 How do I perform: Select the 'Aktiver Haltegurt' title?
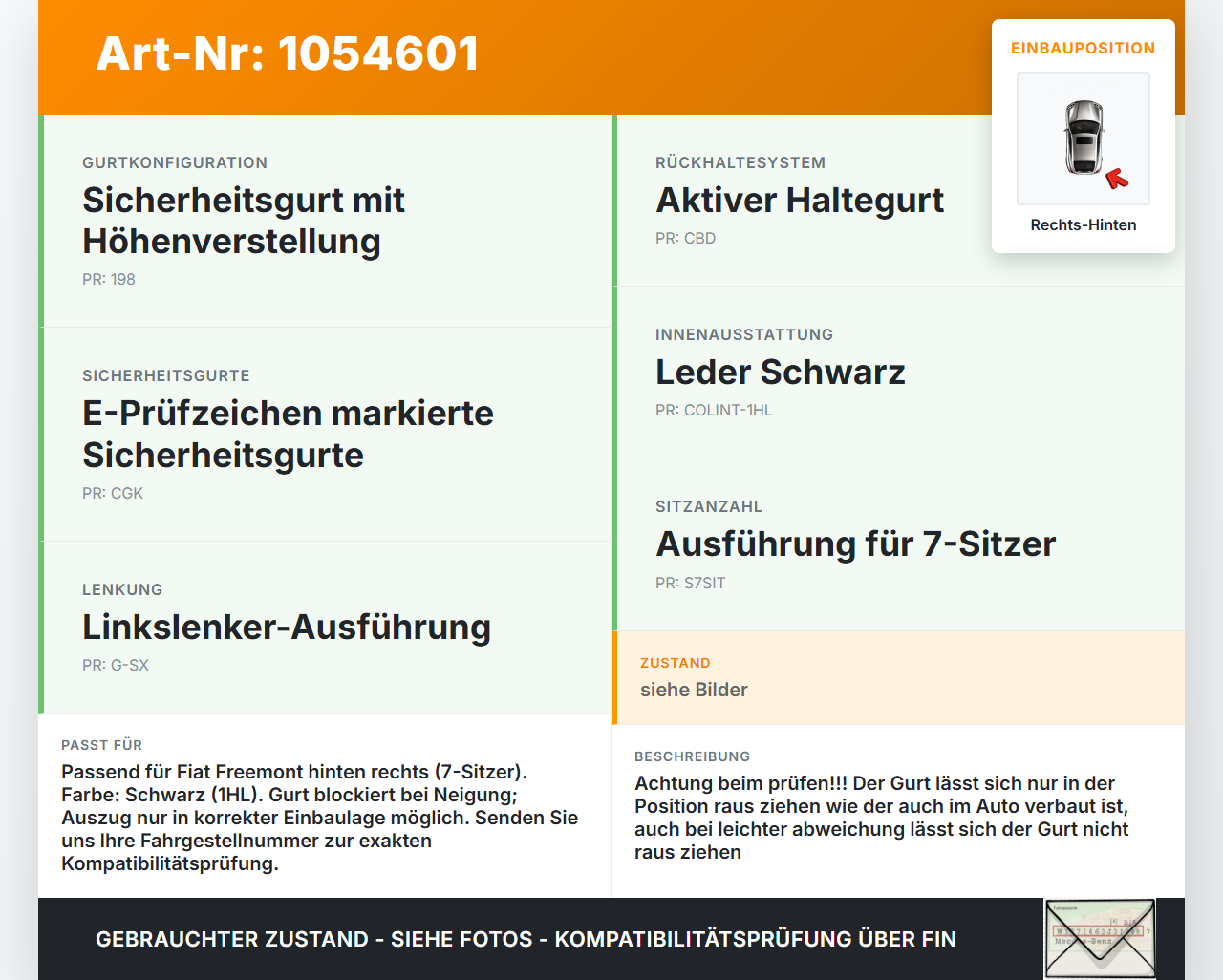(x=800, y=201)
